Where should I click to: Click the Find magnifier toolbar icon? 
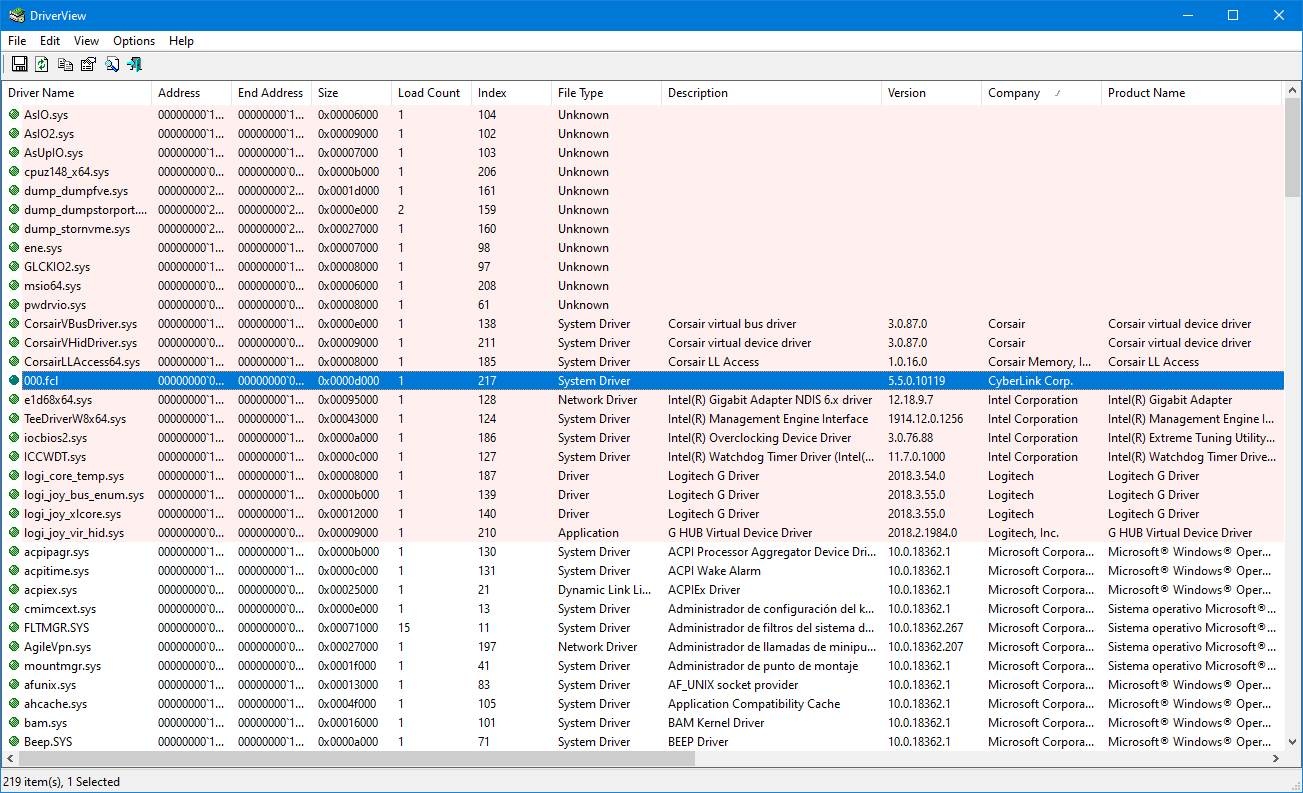112,65
